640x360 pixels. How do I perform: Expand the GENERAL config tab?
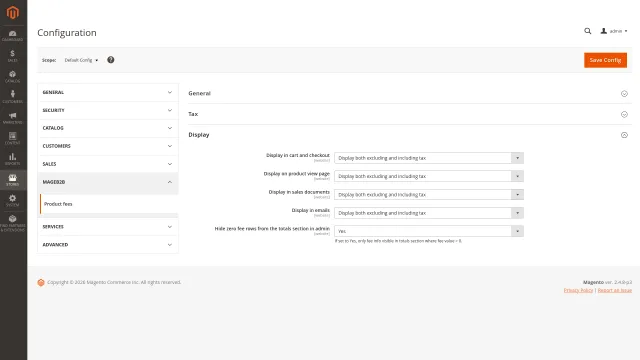point(108,92)
